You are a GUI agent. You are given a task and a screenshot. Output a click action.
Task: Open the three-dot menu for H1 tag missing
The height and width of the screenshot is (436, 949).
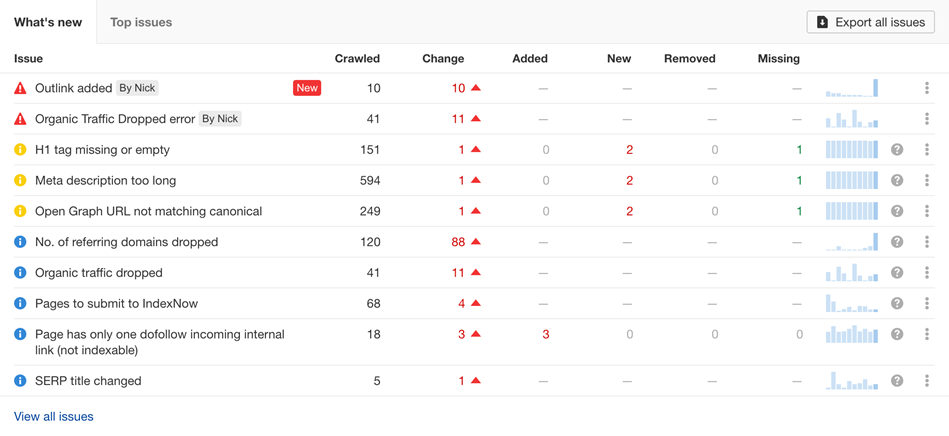(927, 150)
